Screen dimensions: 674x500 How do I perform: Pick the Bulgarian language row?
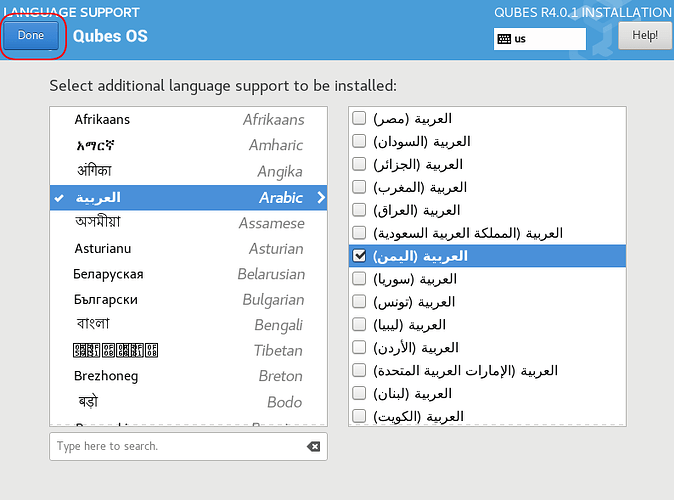click(188, 300)
